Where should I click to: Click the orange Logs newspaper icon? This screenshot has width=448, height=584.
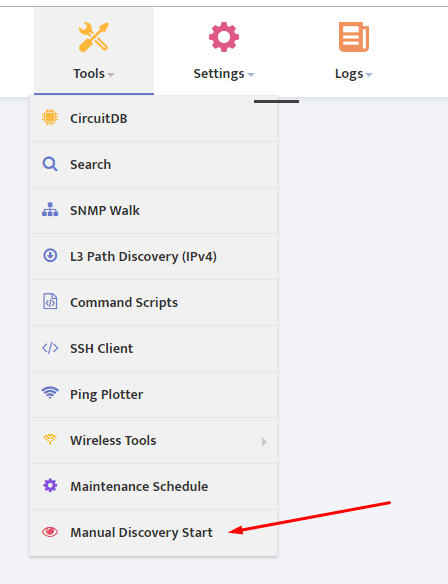point(353,37)
